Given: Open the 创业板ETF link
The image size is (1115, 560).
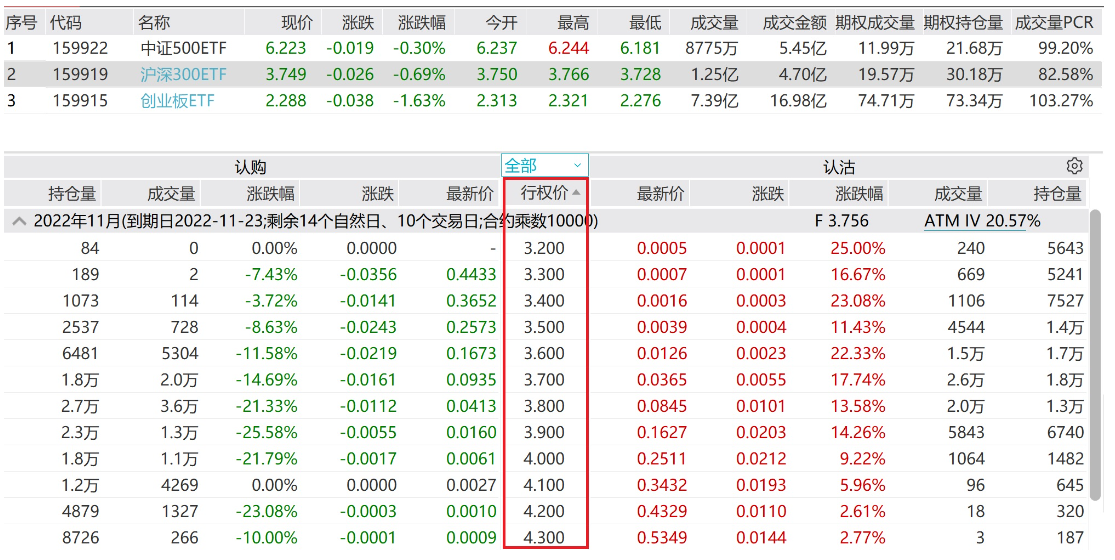Looking at the screenshot, I should [x=177, y=100].
